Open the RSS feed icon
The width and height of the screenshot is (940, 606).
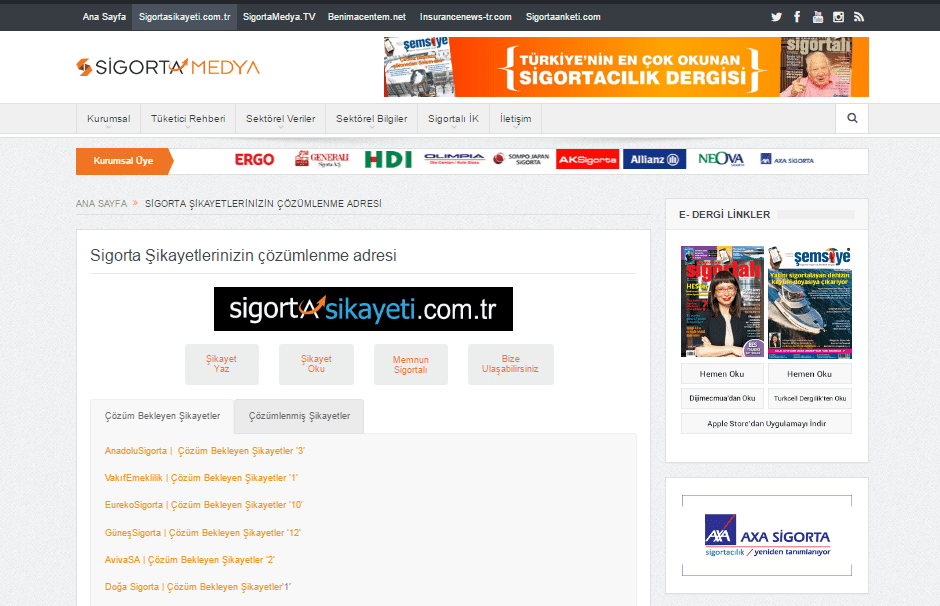[858, 17]
